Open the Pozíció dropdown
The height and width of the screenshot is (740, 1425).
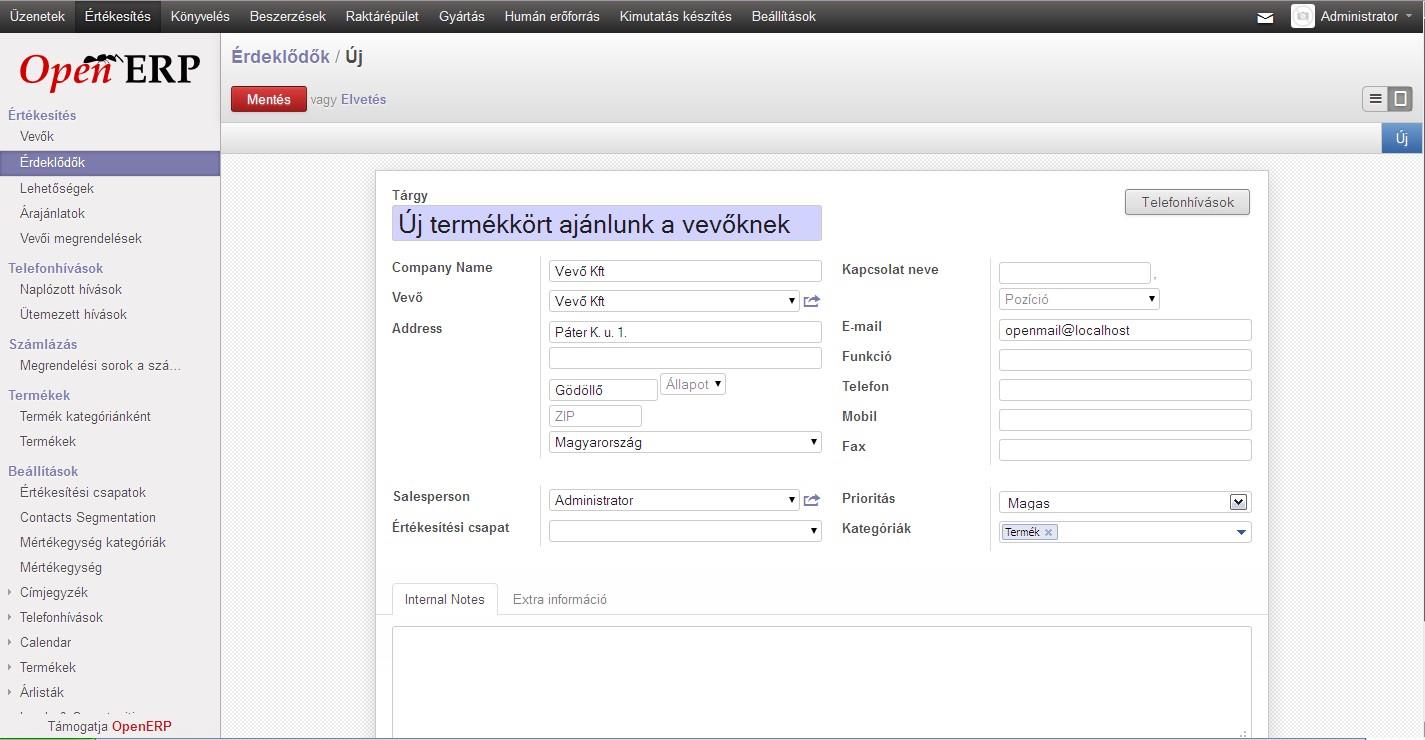(x=1152, y=299)
